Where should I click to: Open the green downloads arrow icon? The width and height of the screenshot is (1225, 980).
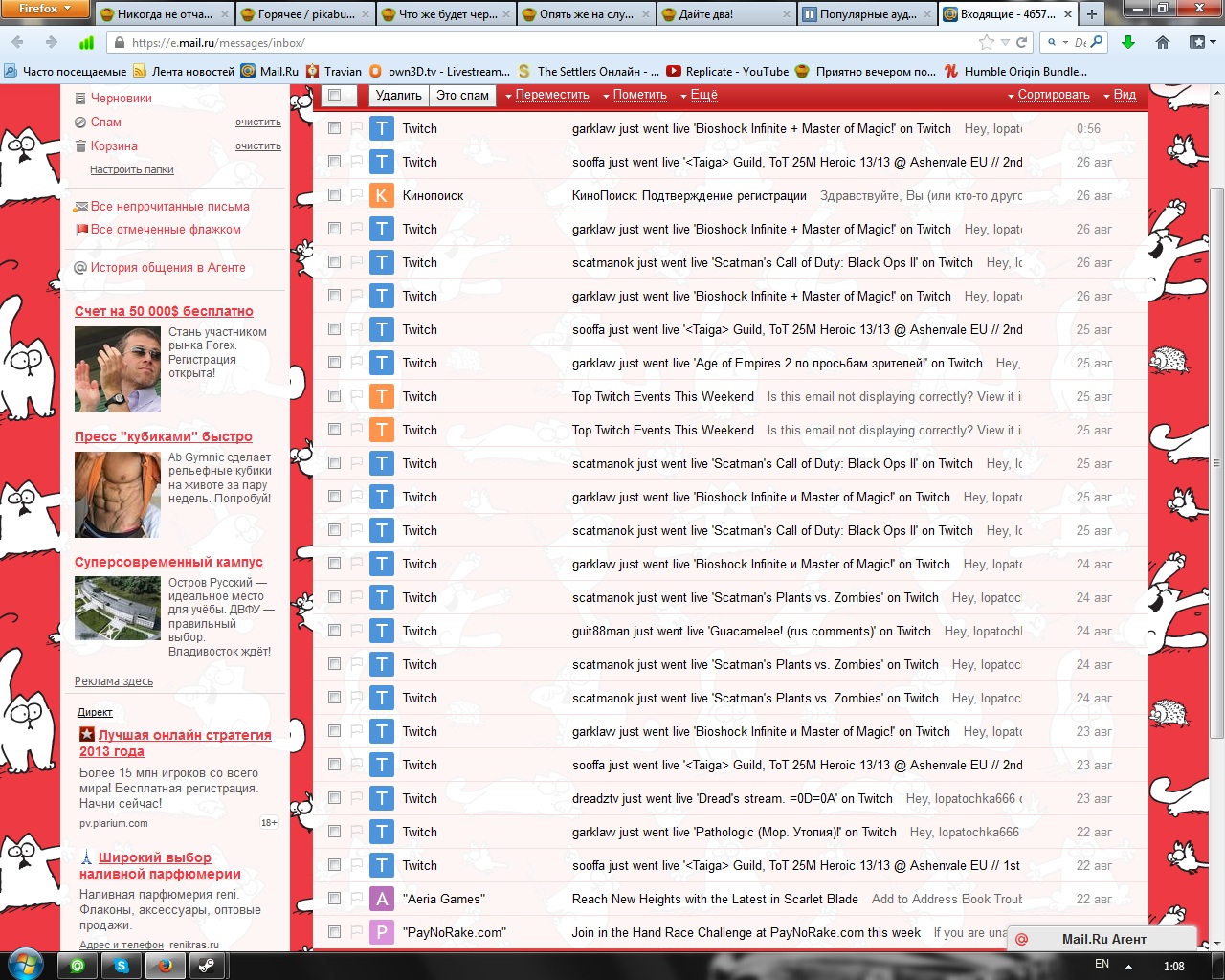tap(1128, 42)
